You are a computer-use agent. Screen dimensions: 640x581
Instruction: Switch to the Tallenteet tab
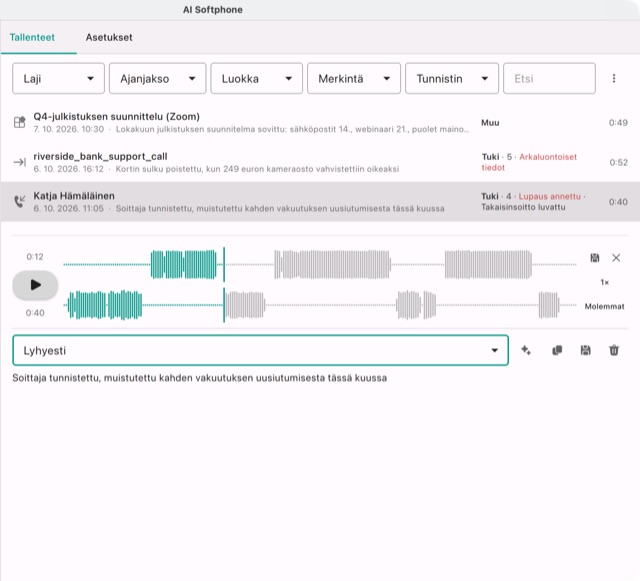[32, 38]
